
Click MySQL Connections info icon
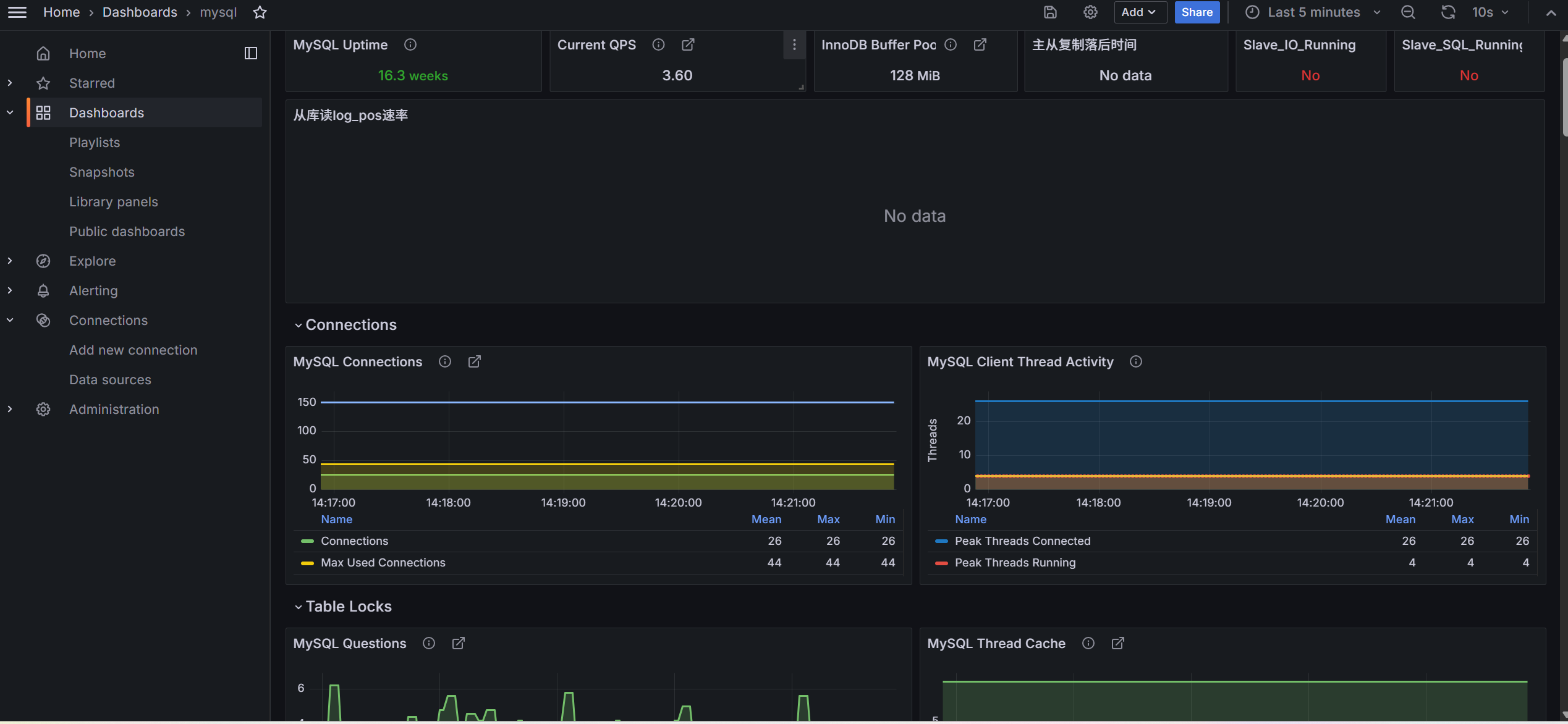tap(445, 362)
